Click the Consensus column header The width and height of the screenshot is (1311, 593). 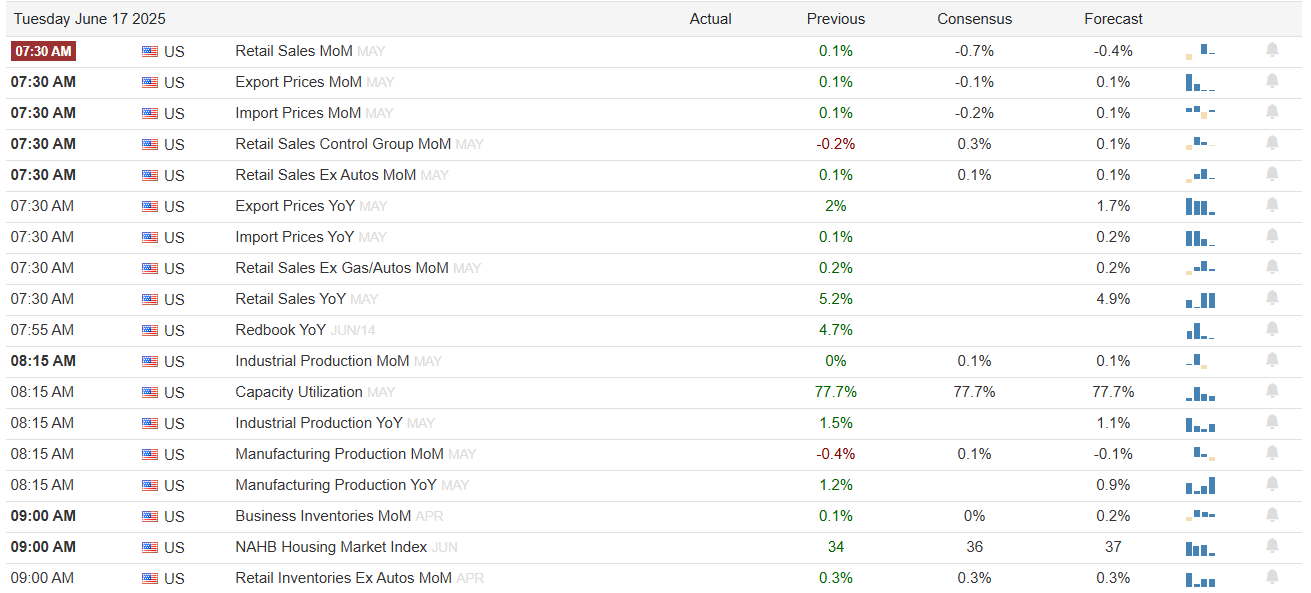click(974, 19)
